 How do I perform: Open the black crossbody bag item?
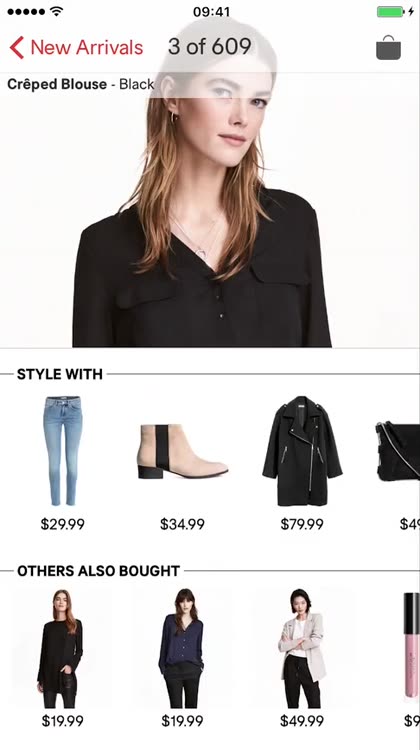[398, 451]
